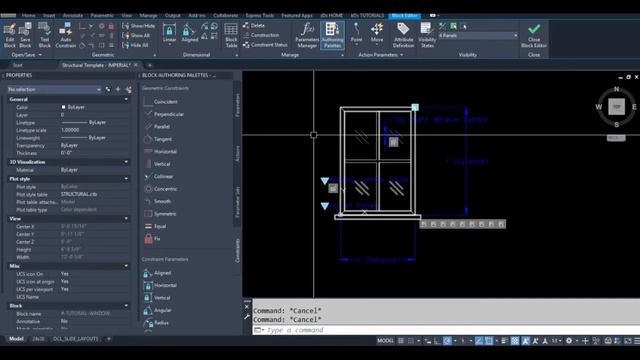Toggle the Authoring Palettes button
Screen dimensions: 640x360
click(x=332, y=35)
